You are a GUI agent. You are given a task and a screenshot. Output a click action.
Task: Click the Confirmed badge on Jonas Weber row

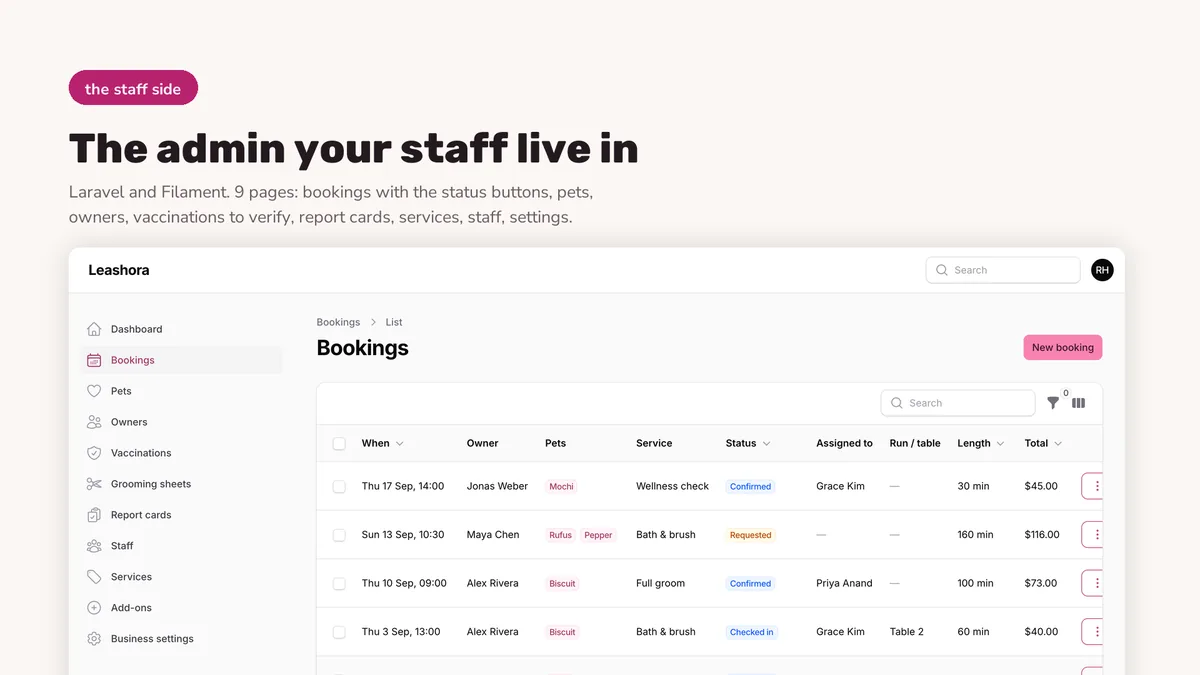pyautogui.click(x=751, y=486)
